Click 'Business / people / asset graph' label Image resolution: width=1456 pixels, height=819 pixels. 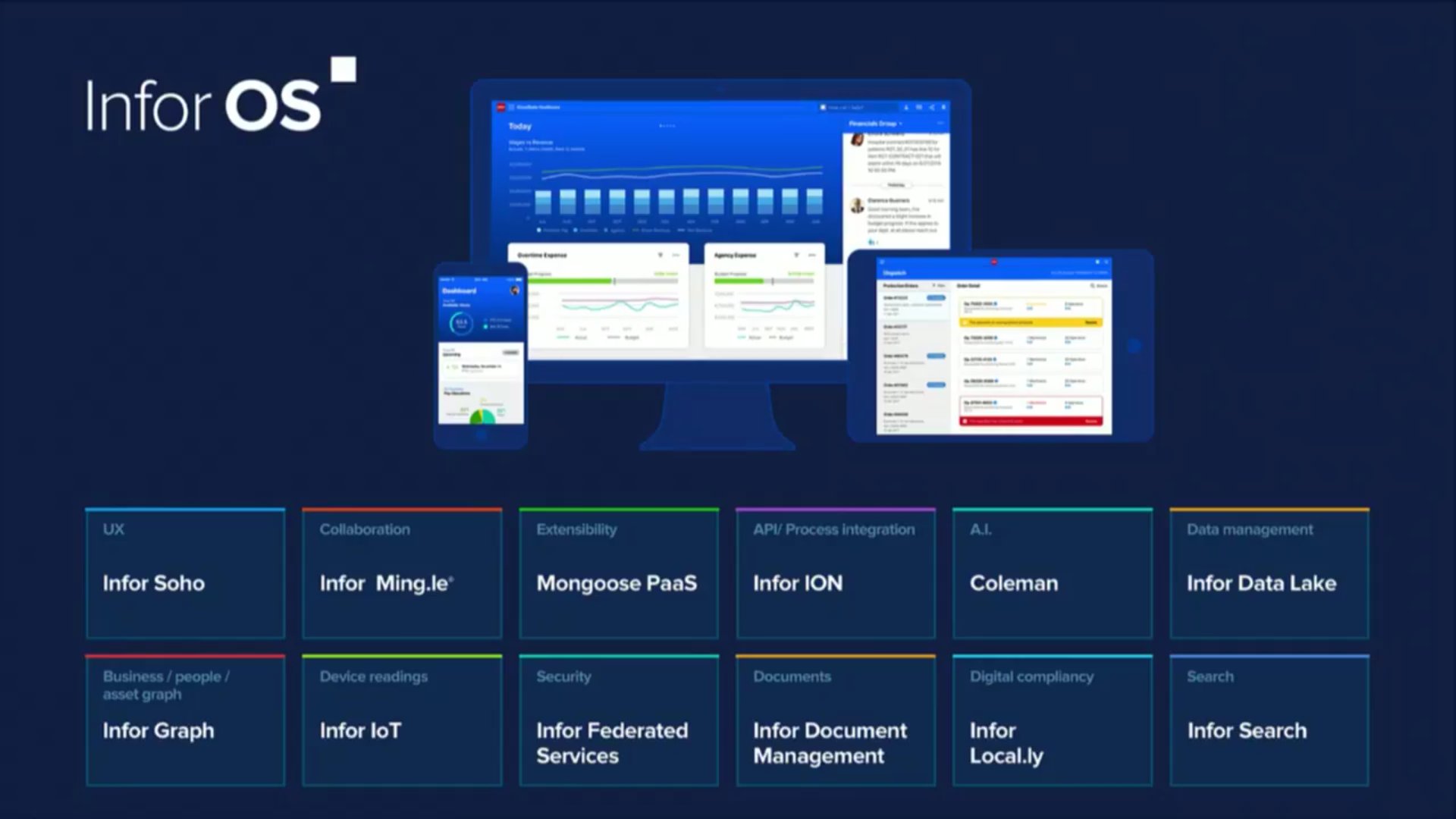tap(166, 686)
